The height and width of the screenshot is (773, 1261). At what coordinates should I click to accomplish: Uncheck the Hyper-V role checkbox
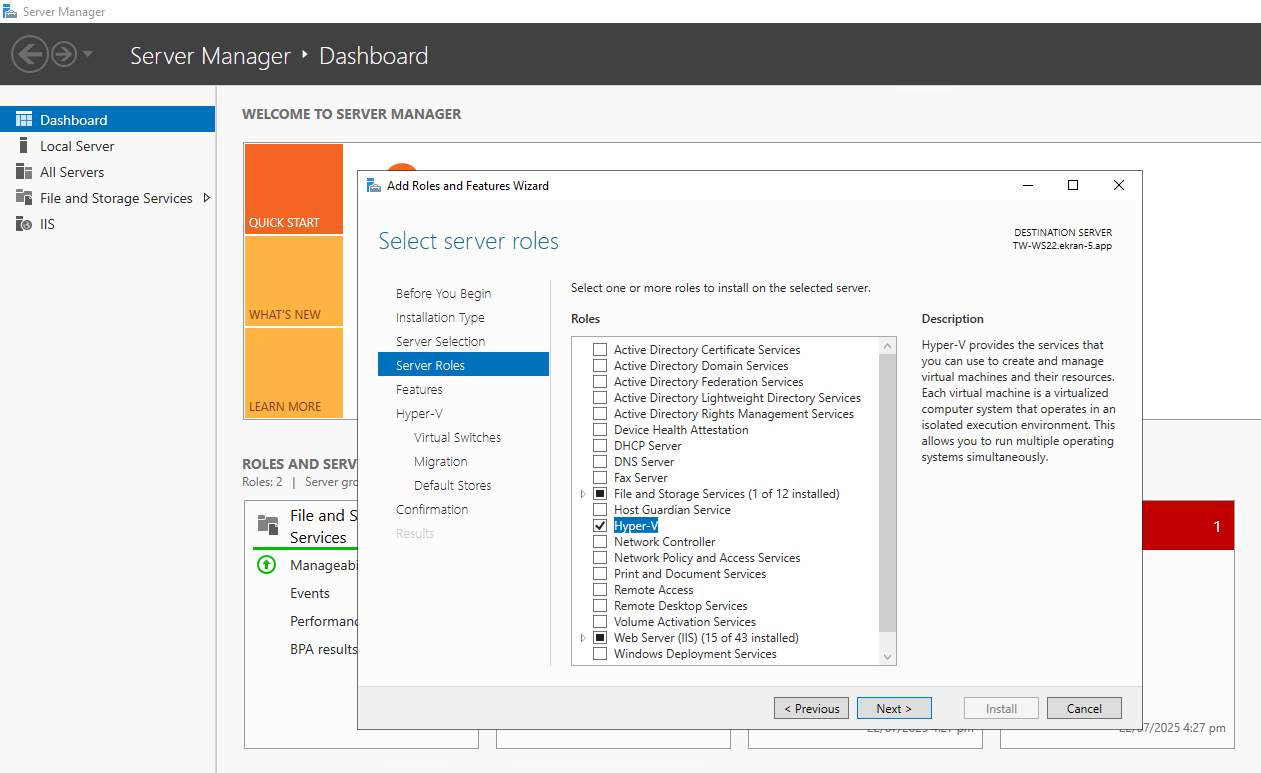pyautogui.click(x=600, y=526)
